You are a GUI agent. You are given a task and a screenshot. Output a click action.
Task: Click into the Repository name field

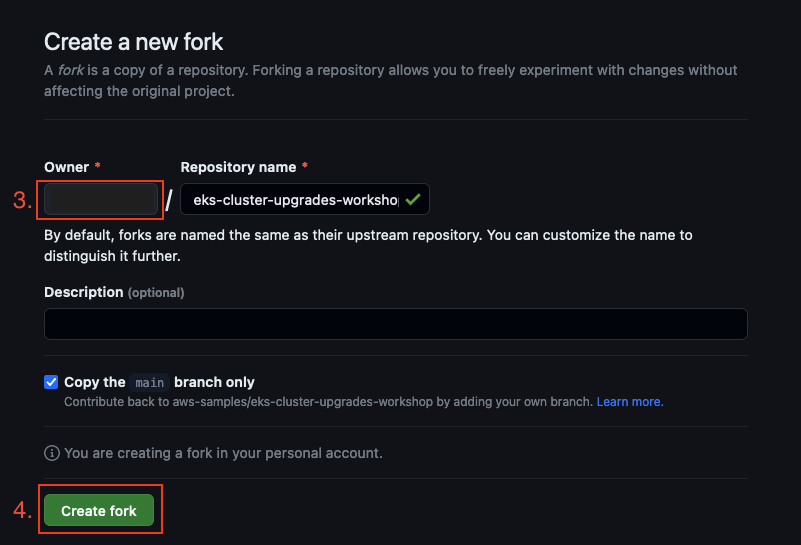pos(304,199)
